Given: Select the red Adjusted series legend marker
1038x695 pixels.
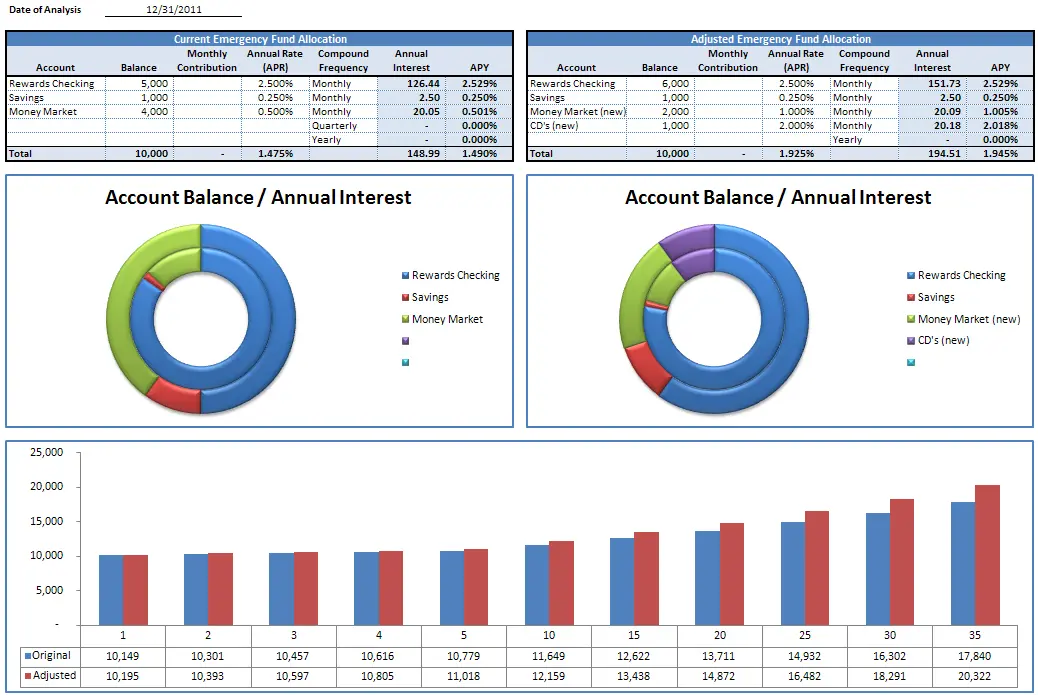Looking at the screenshot, I should point(28,676).
